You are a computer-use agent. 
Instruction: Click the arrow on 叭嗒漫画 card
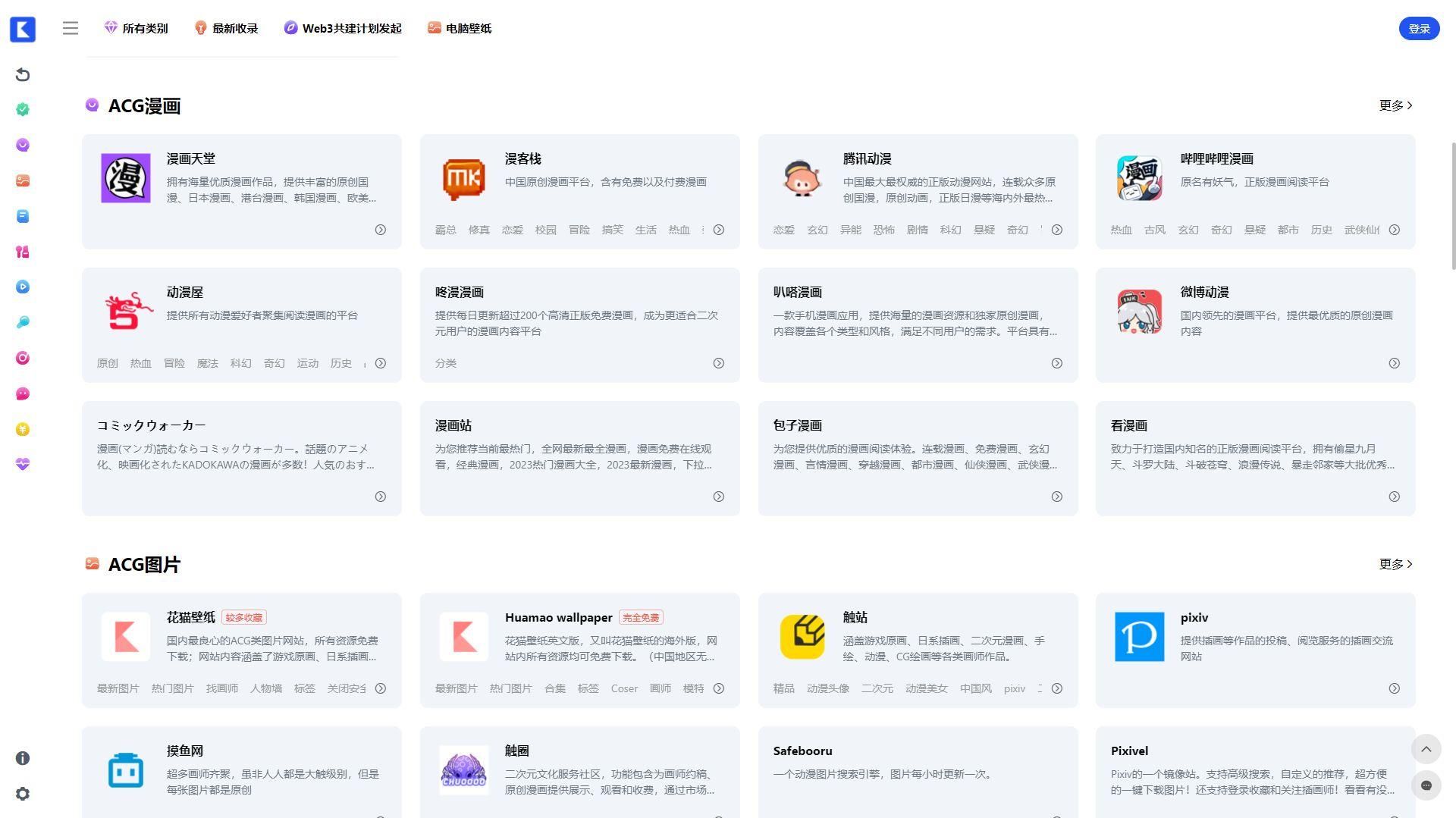pos(1057,363)
